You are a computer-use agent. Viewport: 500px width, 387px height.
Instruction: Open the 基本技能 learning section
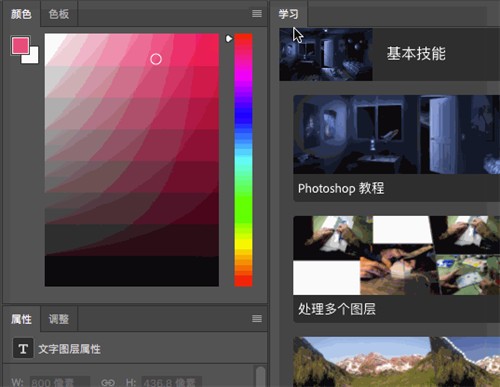pyautogui.click(x=389, y=54)
